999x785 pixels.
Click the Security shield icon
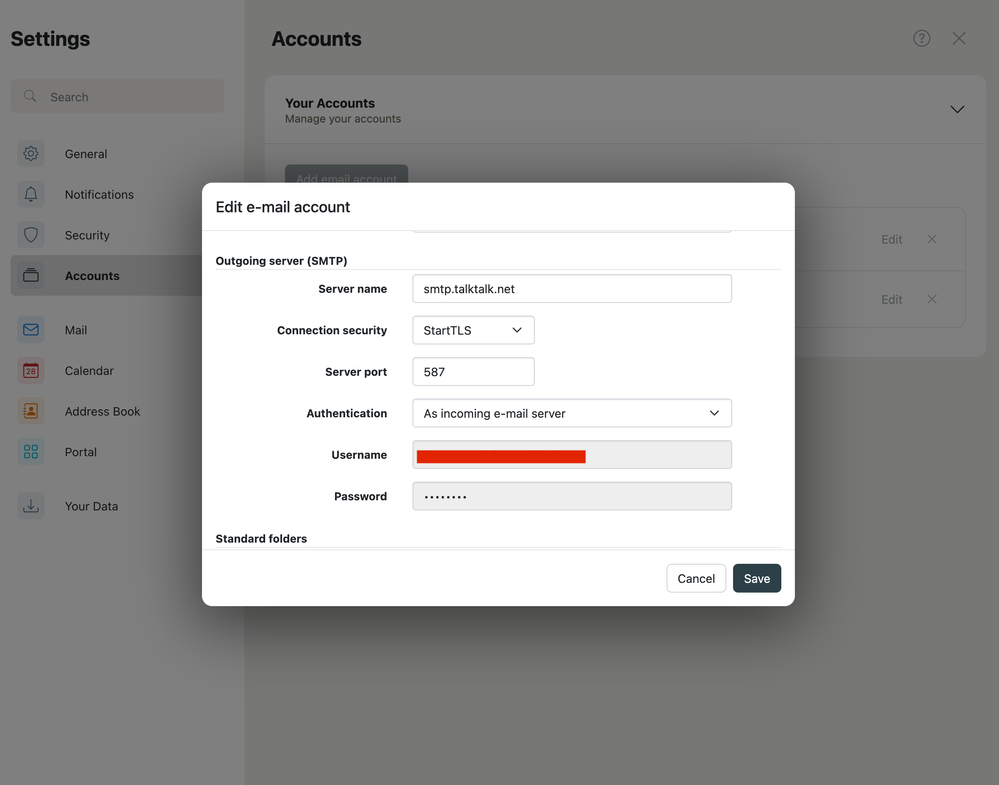tap(31, 235)
